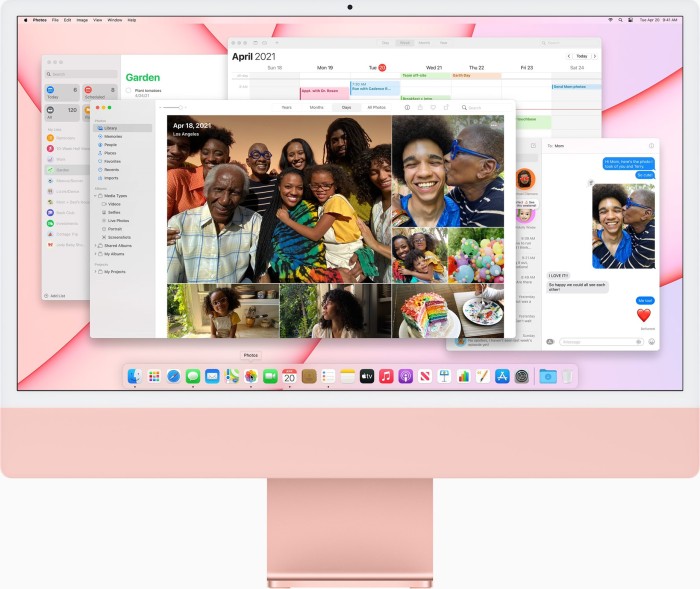
Task: Expand the Shared Albums section
Action: click(x=96, y=245)
